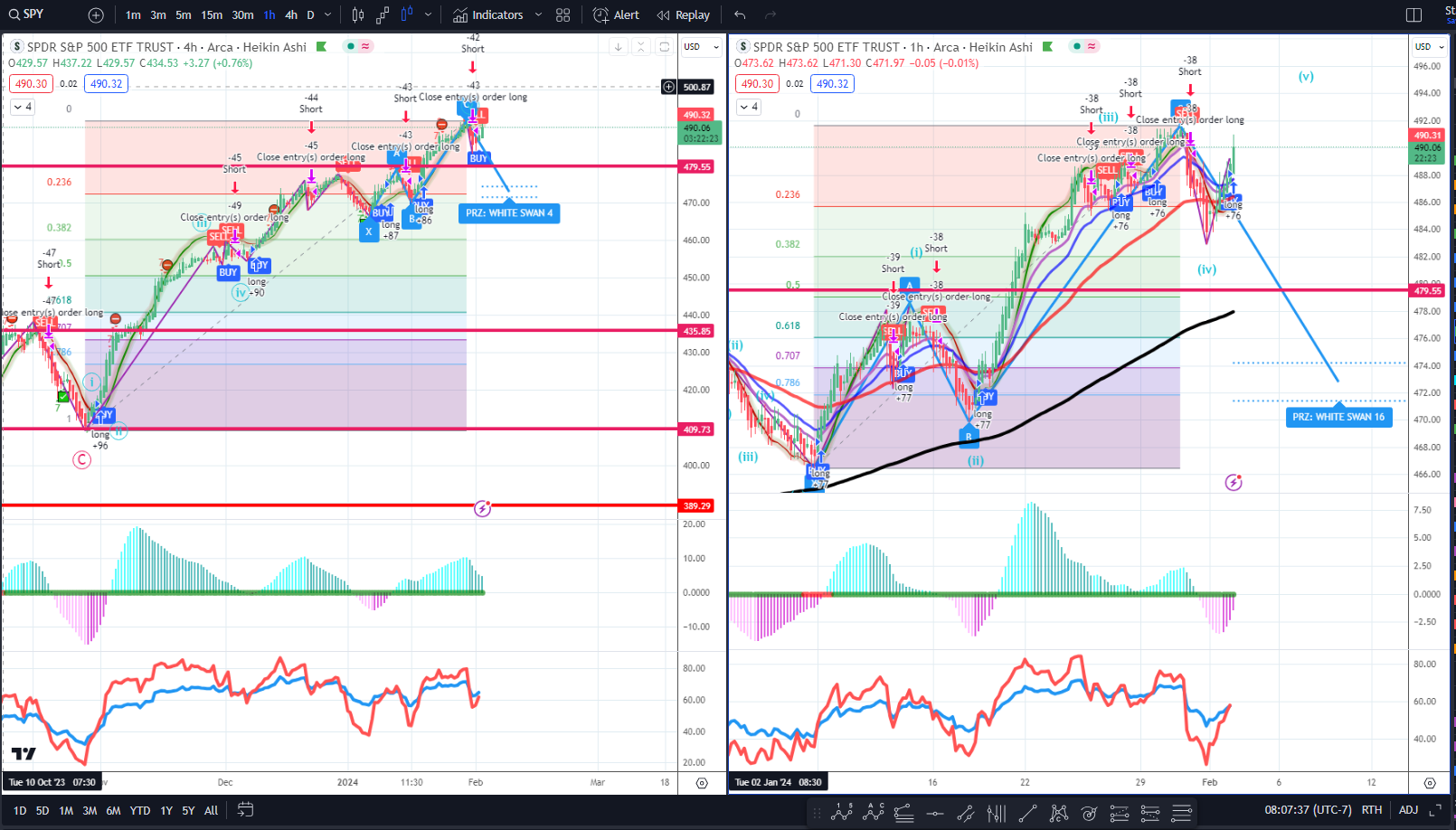Screen dimensions: 1456x830
Task: Expand the time interval dropdown
Action: [327, 14]
